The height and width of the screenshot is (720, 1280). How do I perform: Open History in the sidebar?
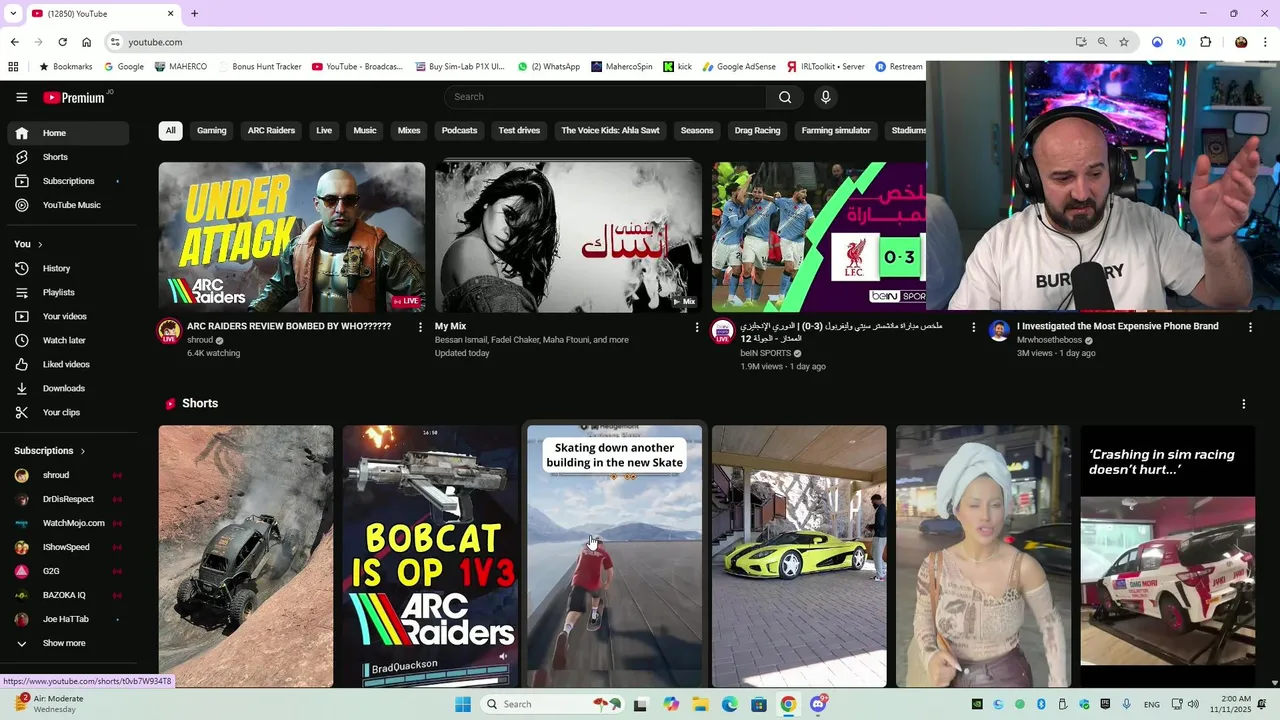[68, 268]
